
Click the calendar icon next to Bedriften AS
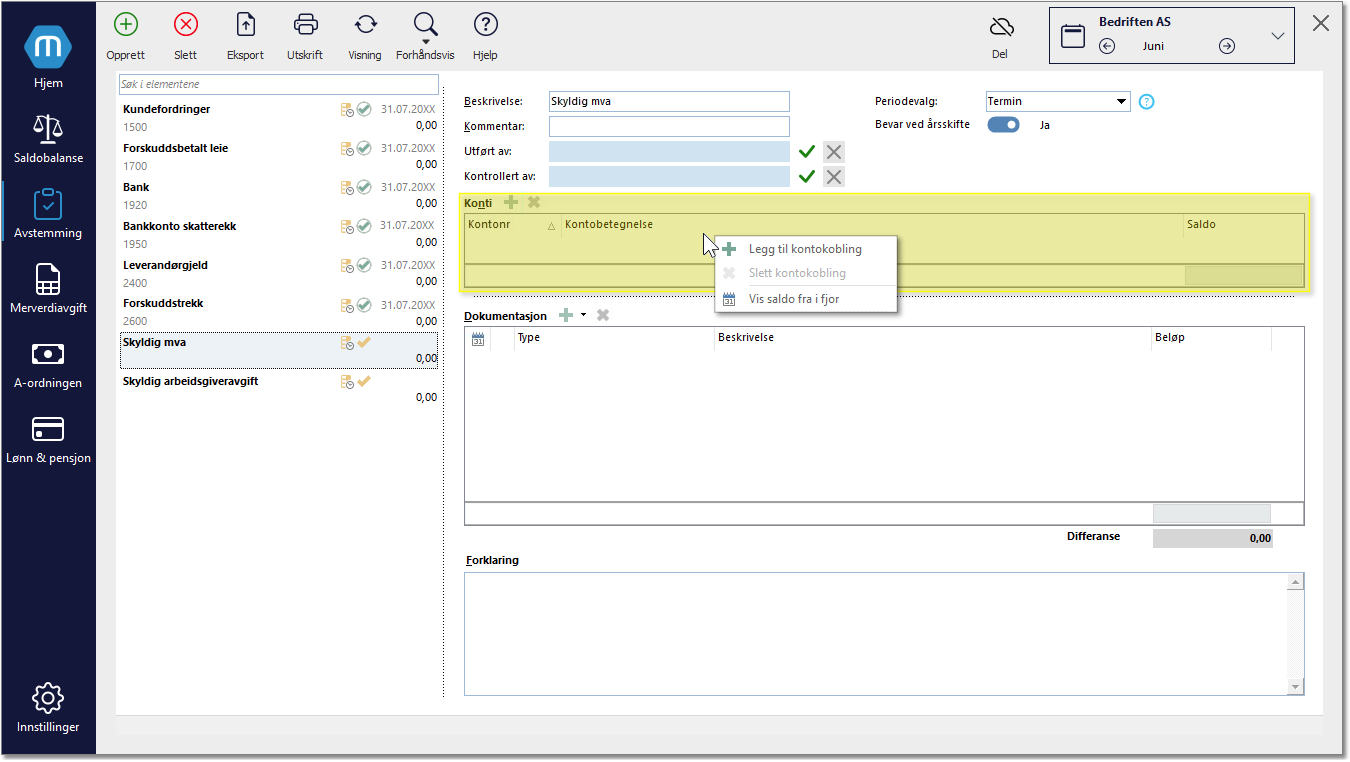(x=1073, y=36)
